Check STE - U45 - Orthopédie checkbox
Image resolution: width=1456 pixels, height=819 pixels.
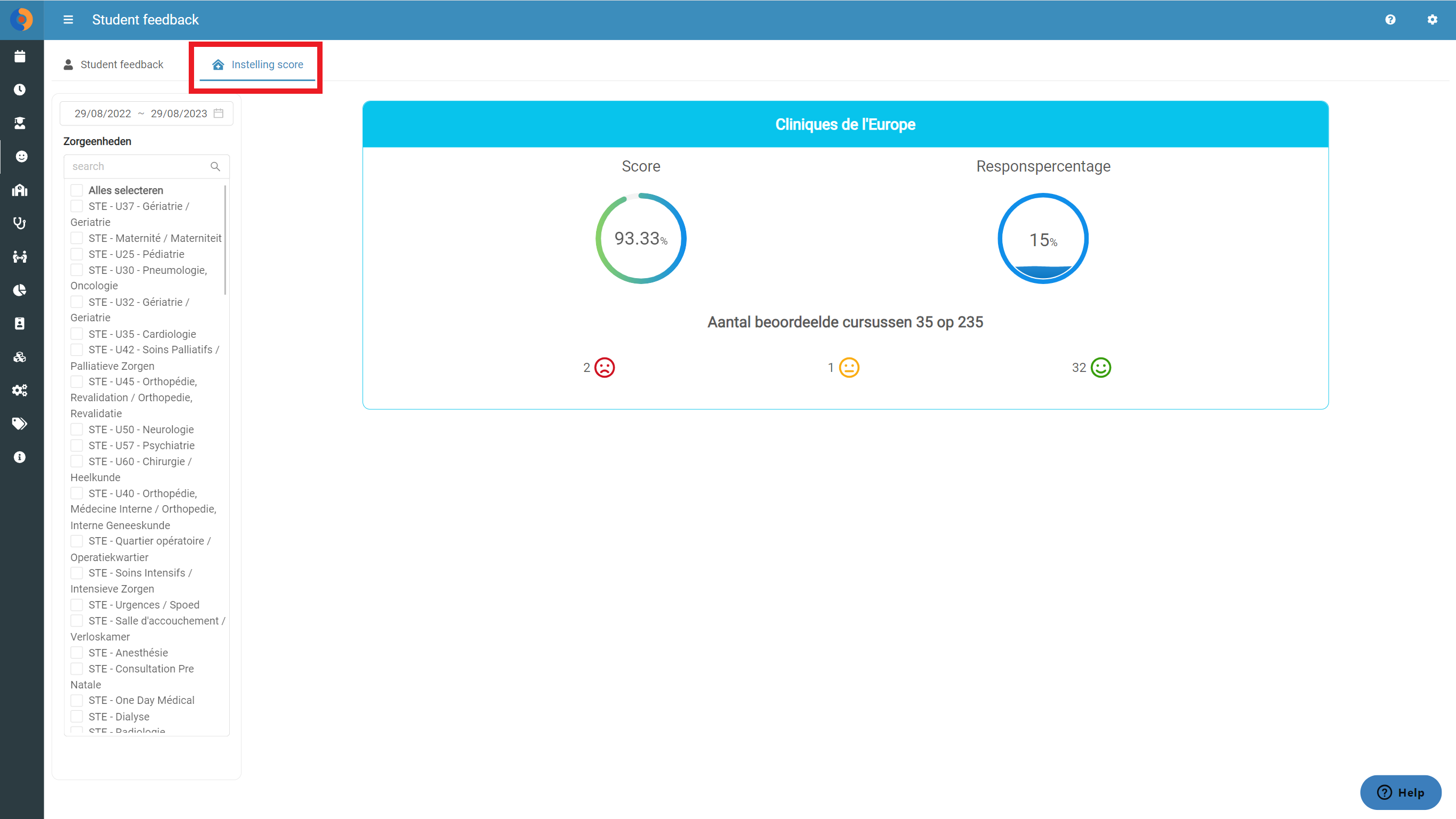coord(77,382)
